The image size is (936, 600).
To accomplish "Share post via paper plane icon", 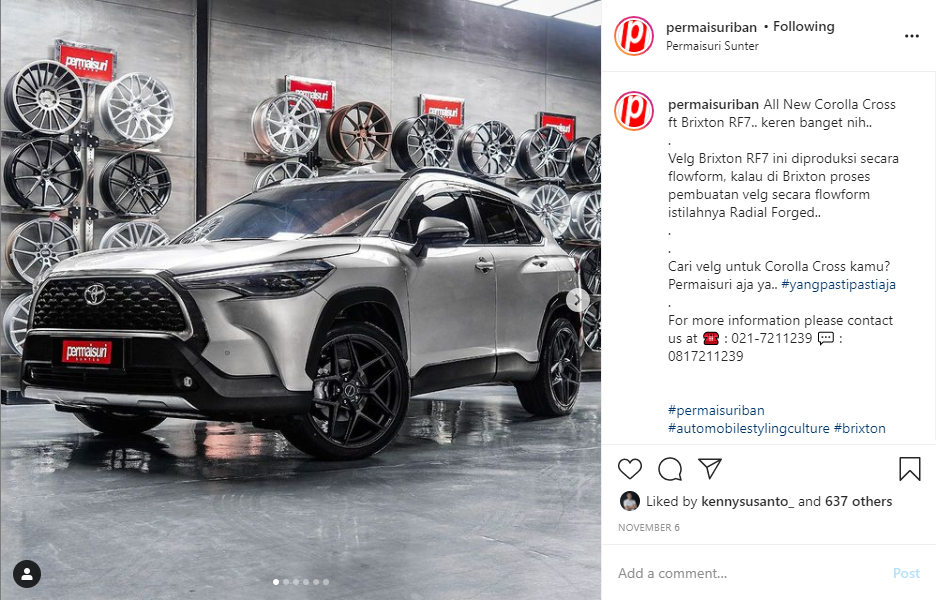I will (x=710, y=469).
